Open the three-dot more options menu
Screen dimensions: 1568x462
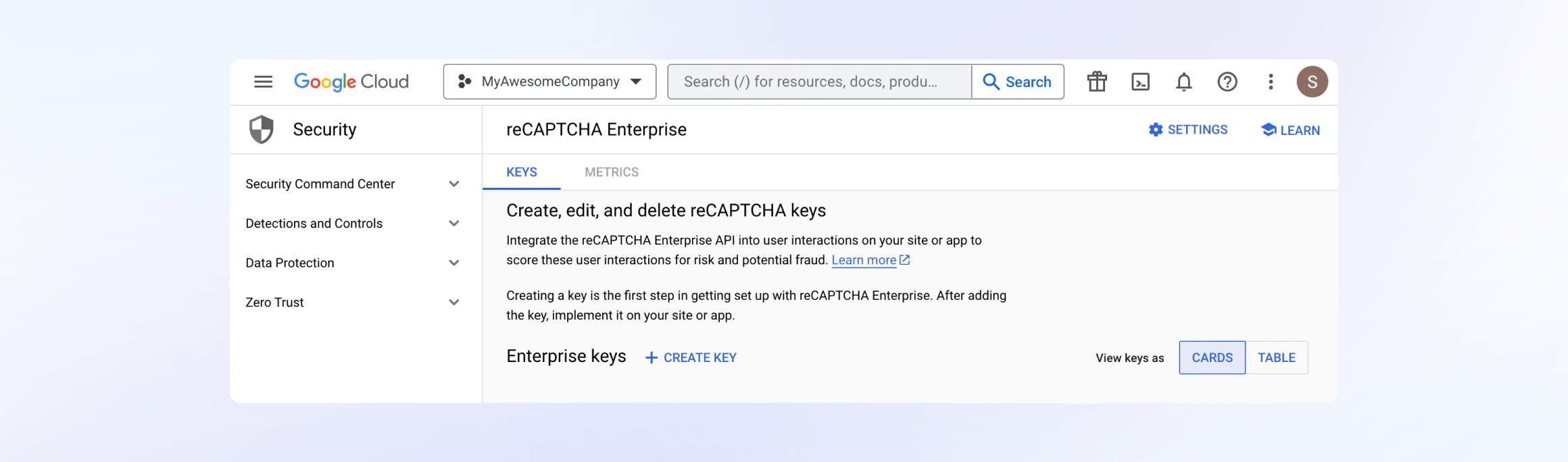point(1271,82)
